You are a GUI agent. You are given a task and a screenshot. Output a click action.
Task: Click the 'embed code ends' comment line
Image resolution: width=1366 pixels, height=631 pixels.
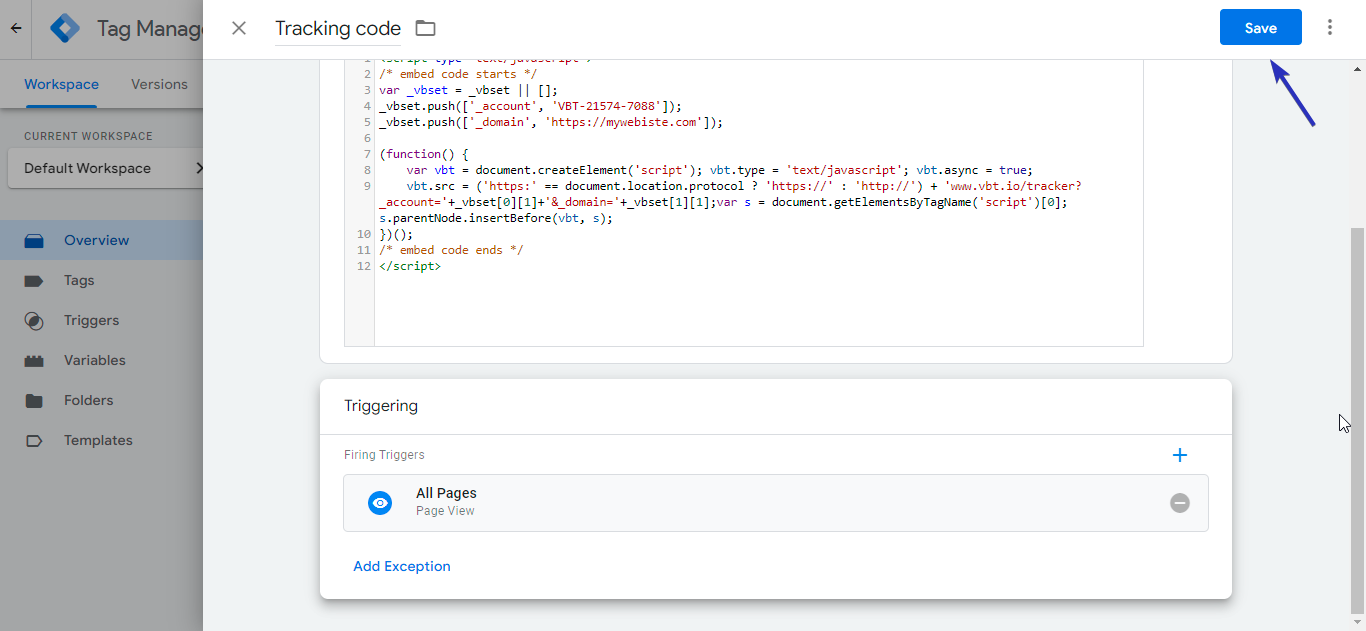pyautogui.click(x=451, y=250)
